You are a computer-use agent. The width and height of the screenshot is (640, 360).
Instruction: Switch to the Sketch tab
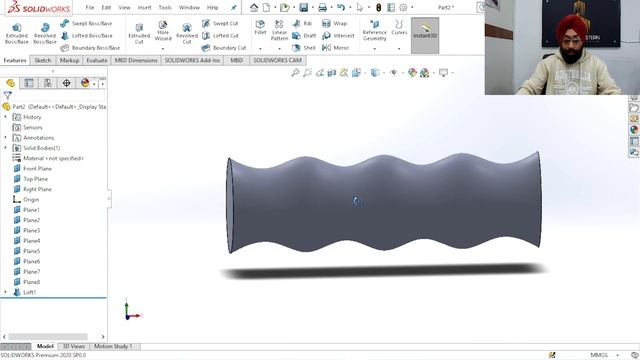(x=42, y=60)
